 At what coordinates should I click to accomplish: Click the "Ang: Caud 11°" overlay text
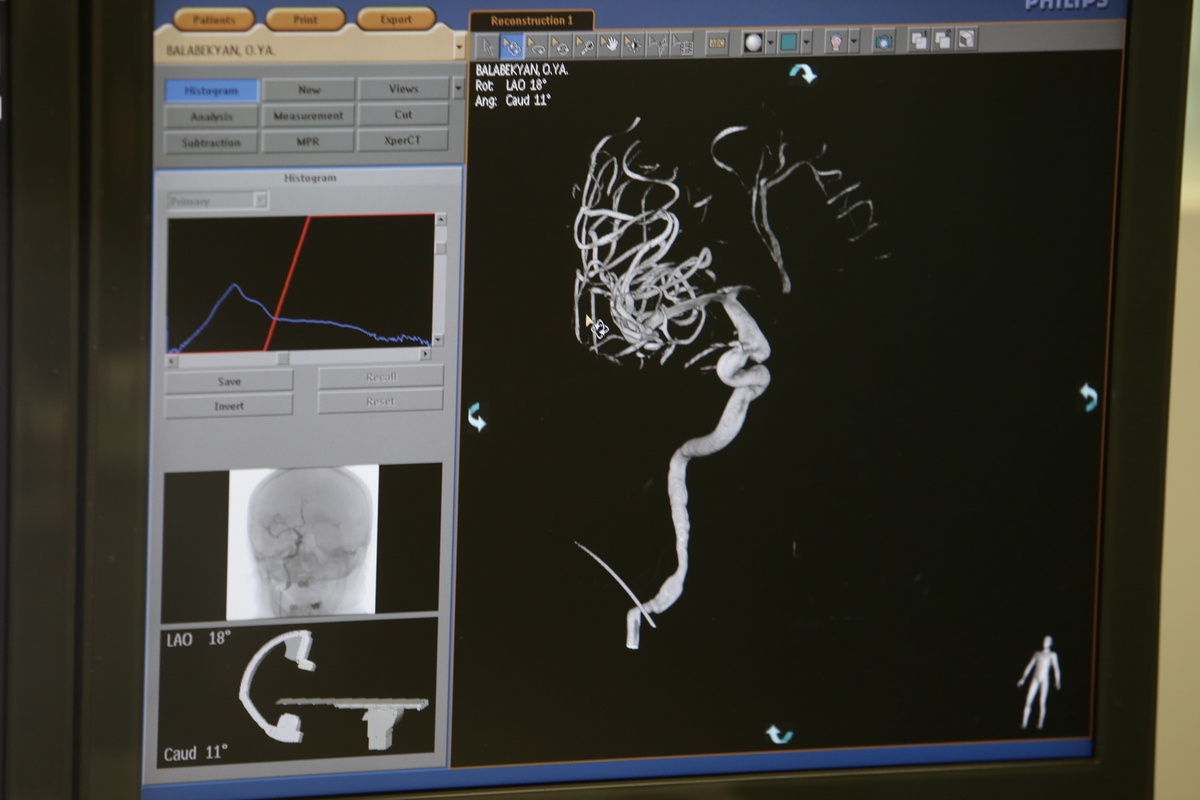(514, 100)
